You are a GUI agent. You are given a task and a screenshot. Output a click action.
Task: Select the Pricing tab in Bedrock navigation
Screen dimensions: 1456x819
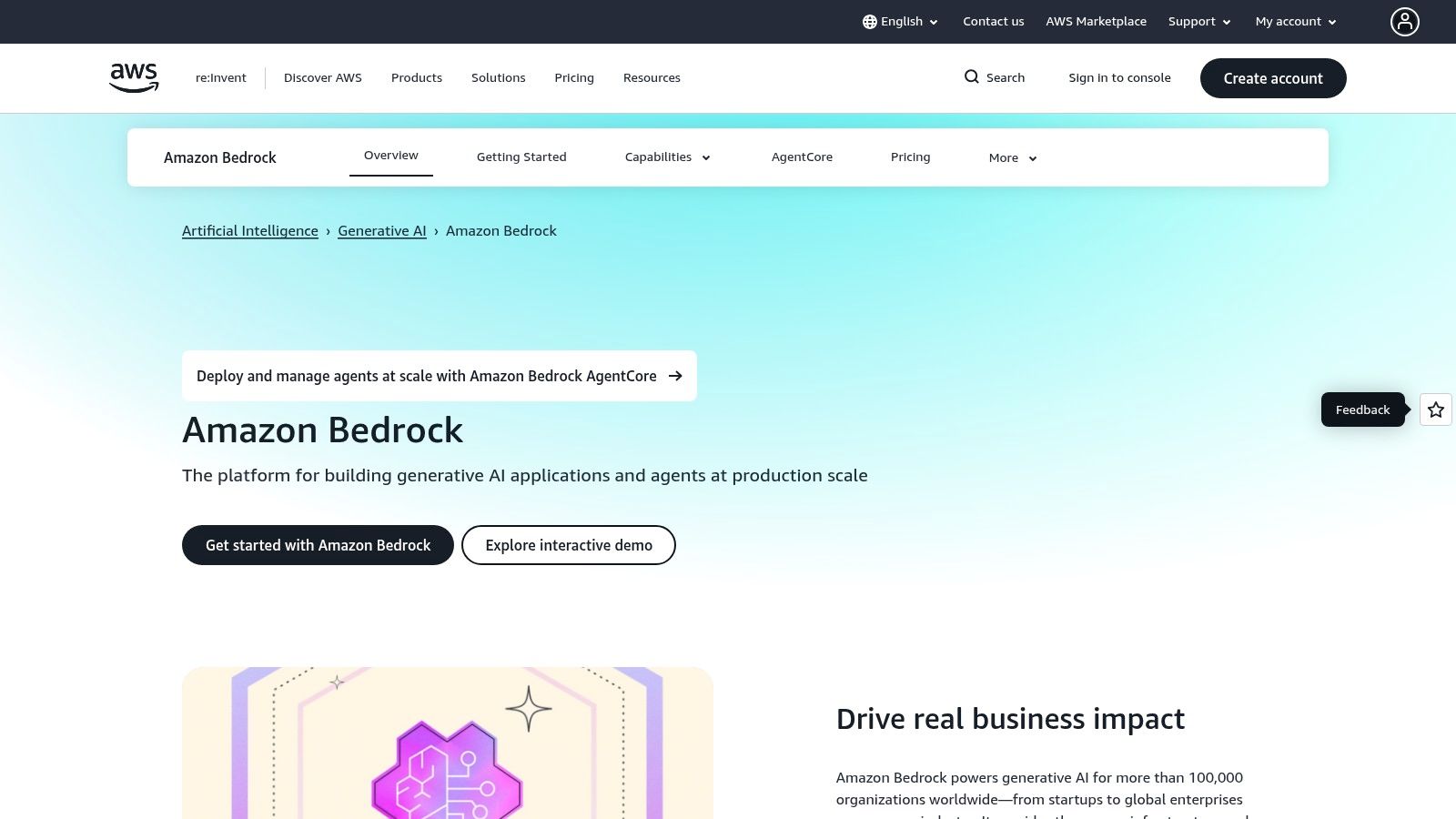pos(910,157)
